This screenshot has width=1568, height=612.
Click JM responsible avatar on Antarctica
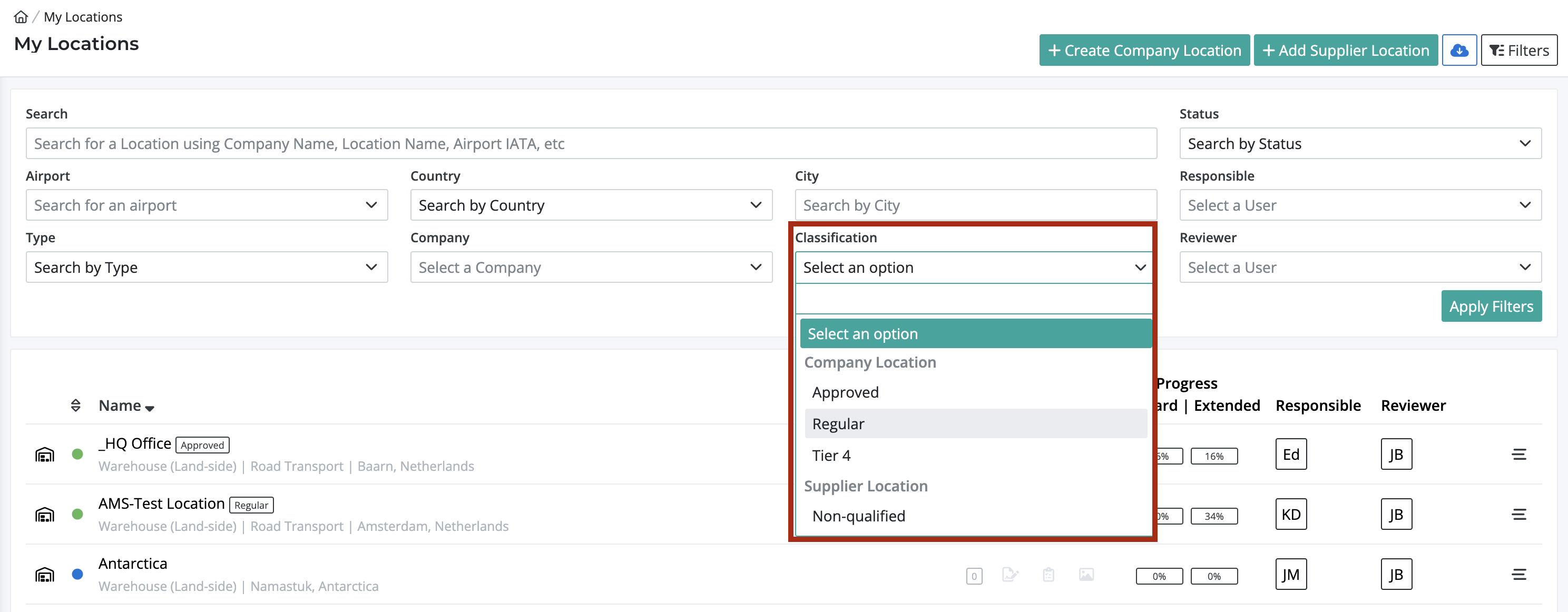click(1291, 575)
